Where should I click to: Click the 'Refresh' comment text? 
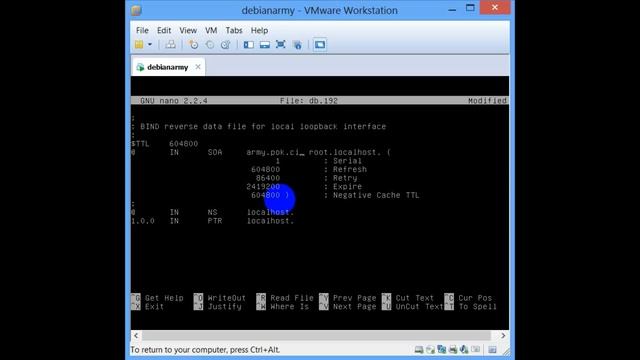point(350,169)
